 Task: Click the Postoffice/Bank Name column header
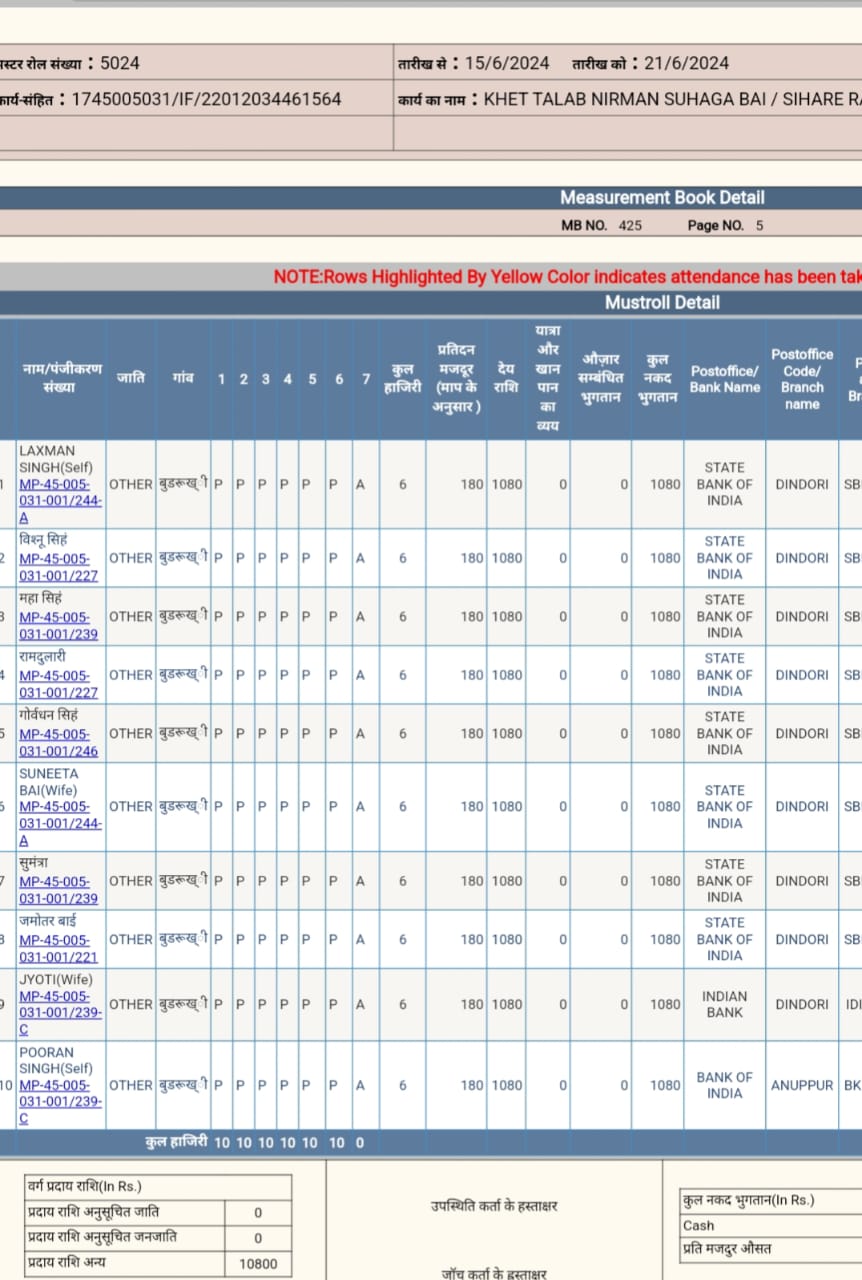[x=725, y=378]
